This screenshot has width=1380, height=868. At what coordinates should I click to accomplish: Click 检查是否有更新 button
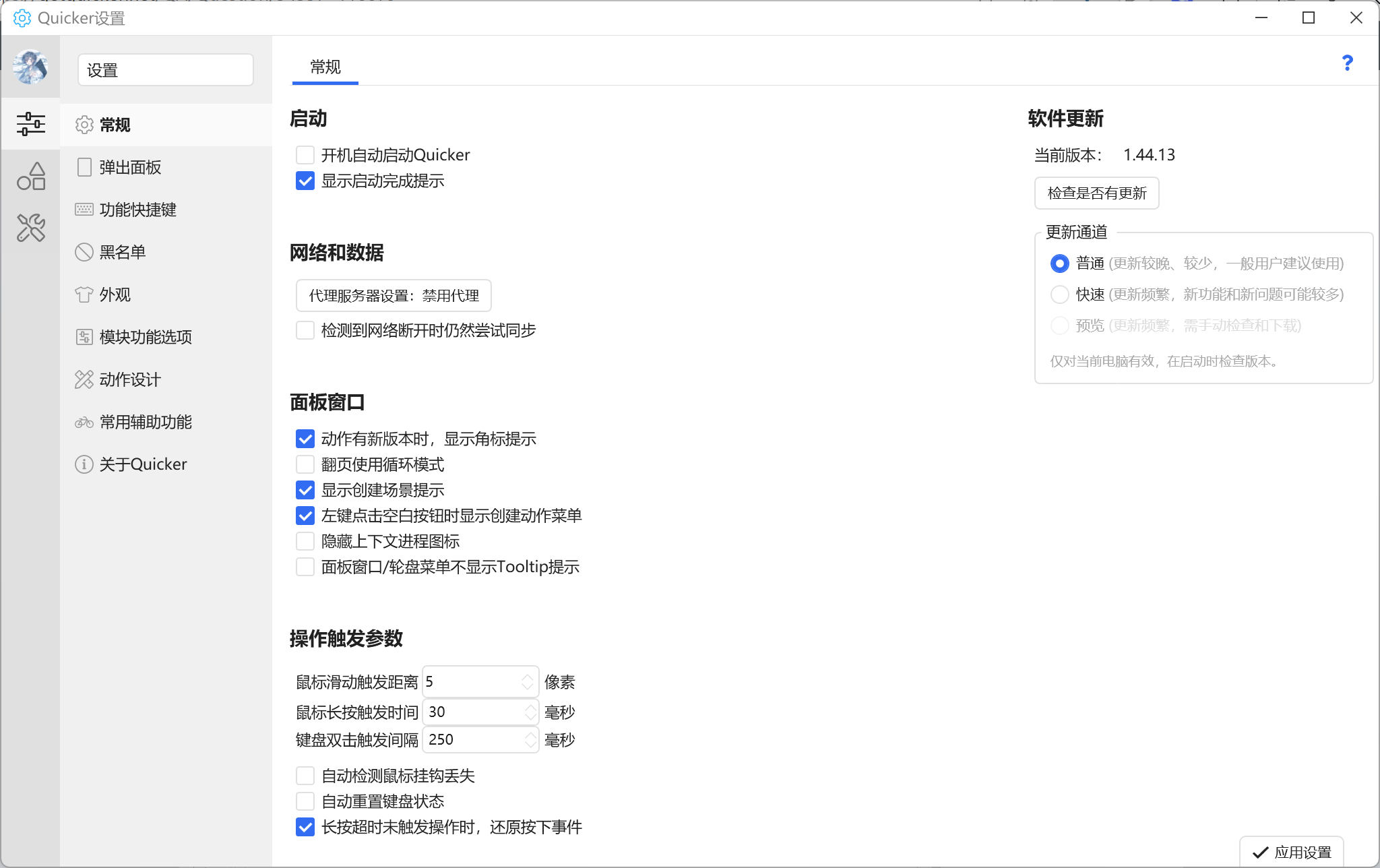coord(1096,193)
